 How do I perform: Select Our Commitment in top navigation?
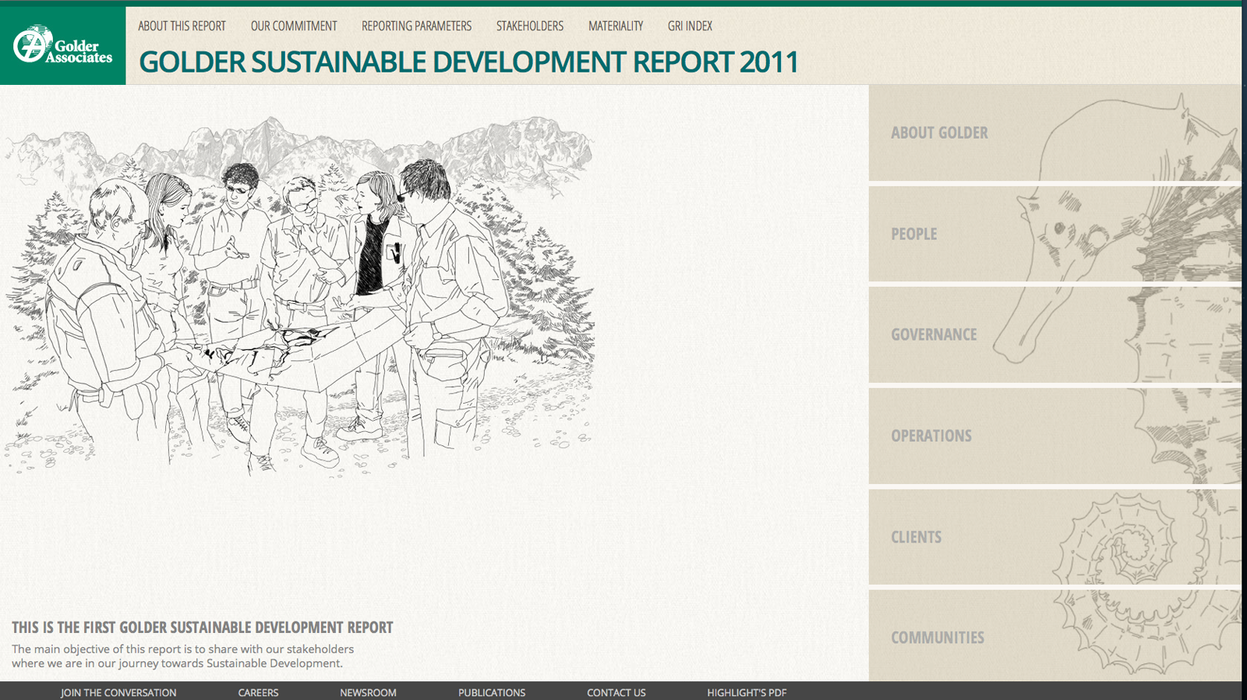[294, 26]
